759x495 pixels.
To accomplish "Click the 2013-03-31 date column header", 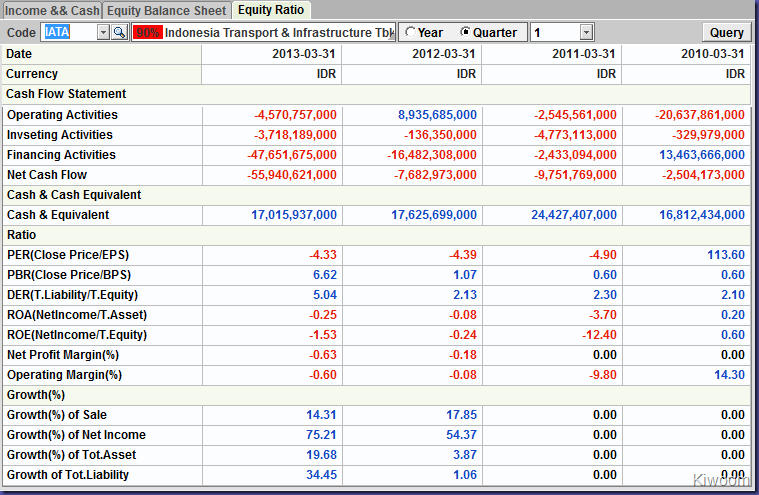I will tap(304, 54).
